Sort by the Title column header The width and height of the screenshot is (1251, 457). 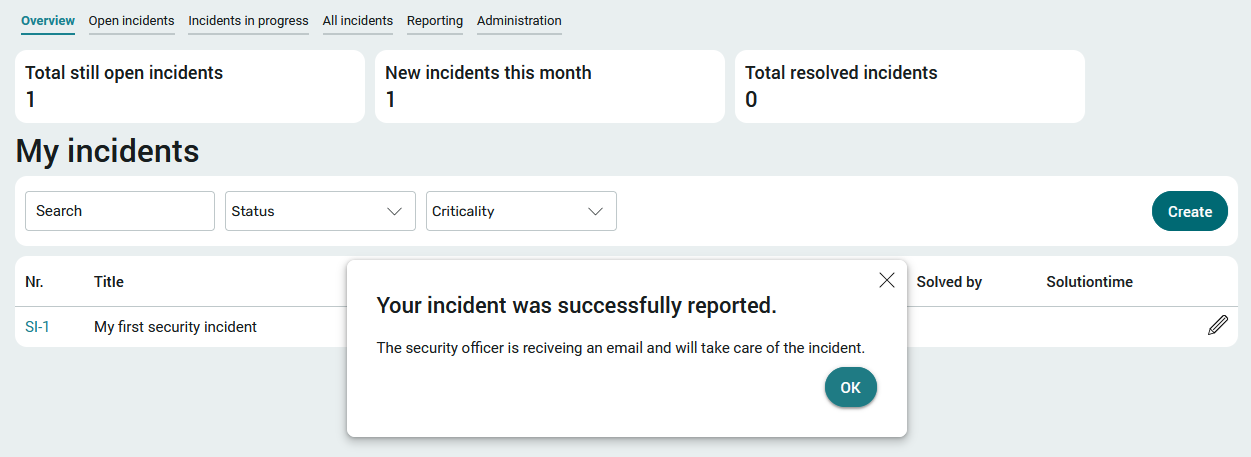click(109, 282)
